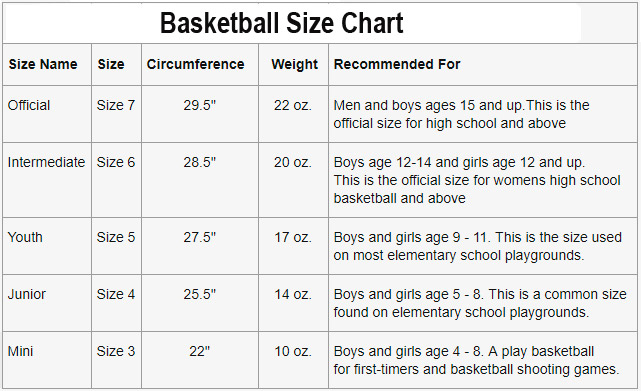Viewport: 641px width, 391px height.
Task: Select the Mini size name cell
Action: point(20,351)
